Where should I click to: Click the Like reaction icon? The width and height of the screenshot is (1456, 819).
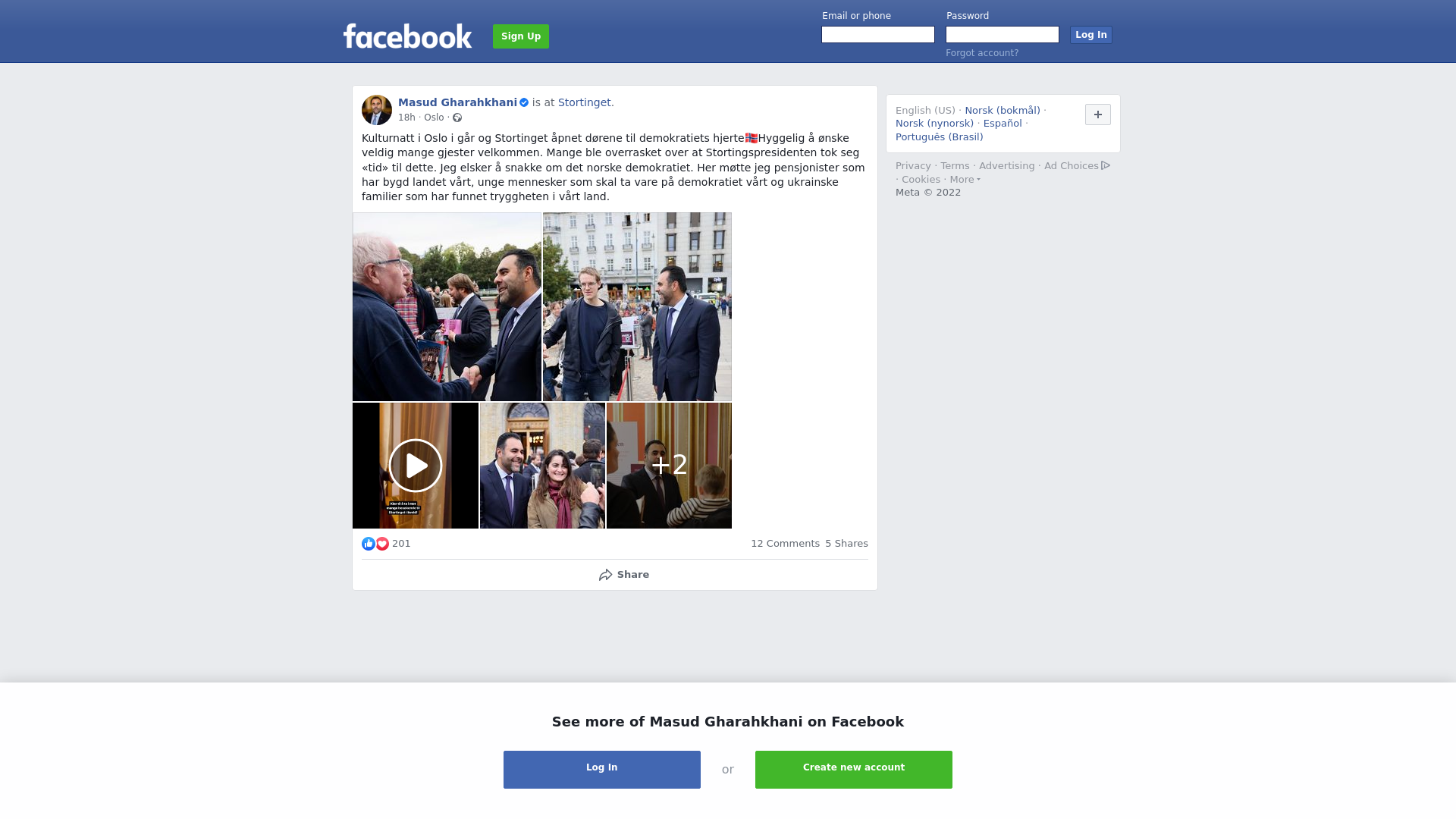pyautogui.click(x=369, y=544)
